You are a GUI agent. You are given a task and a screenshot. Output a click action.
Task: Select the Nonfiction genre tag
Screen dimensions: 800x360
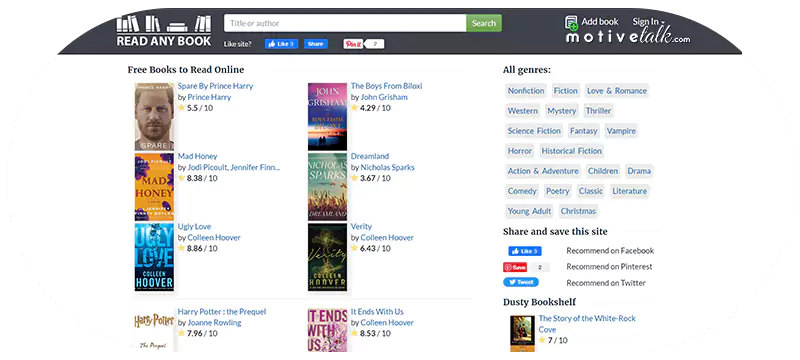[x=526, y=91]
